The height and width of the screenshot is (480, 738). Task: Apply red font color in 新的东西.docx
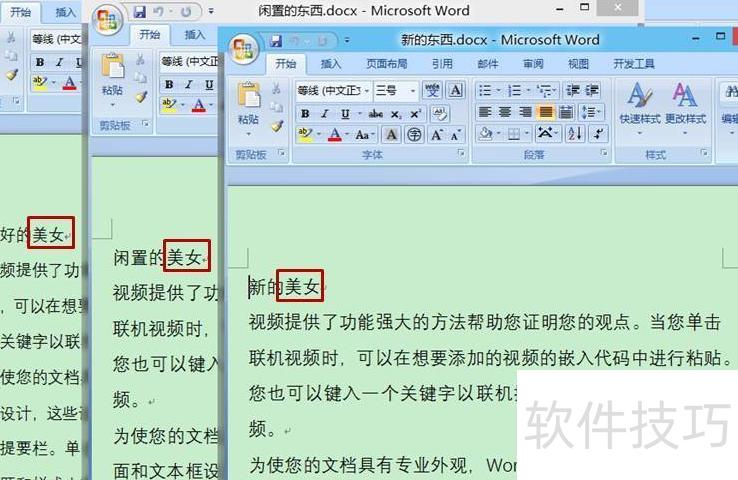[335, 135]
